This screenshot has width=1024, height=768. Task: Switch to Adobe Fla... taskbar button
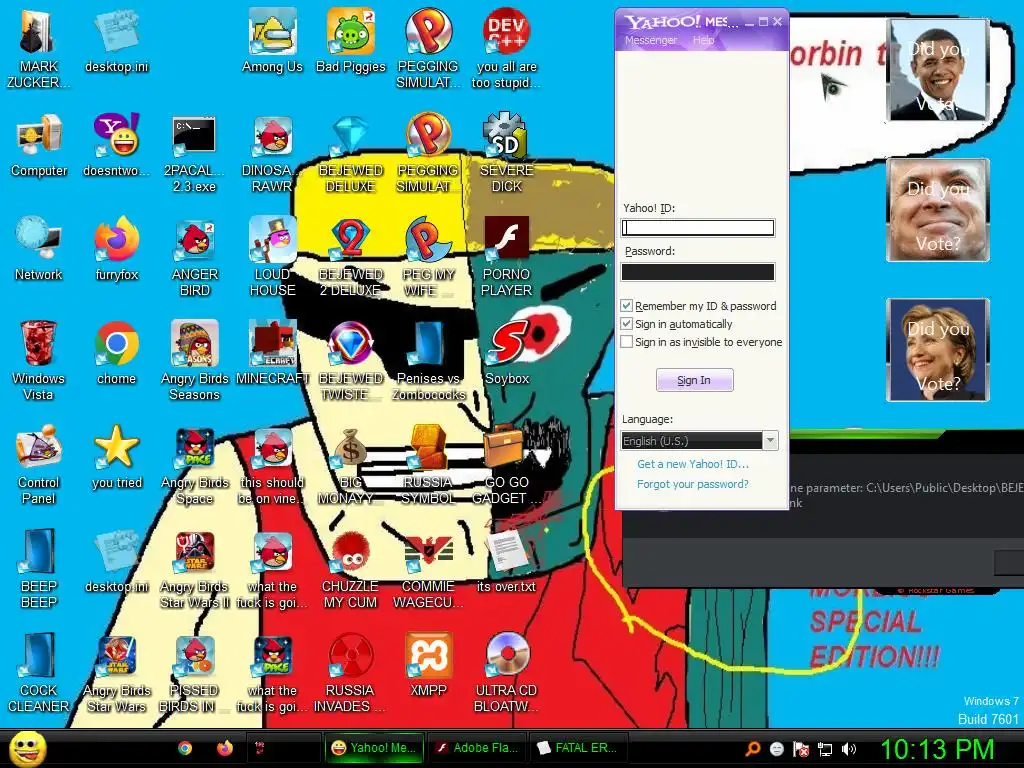point(478,748)
